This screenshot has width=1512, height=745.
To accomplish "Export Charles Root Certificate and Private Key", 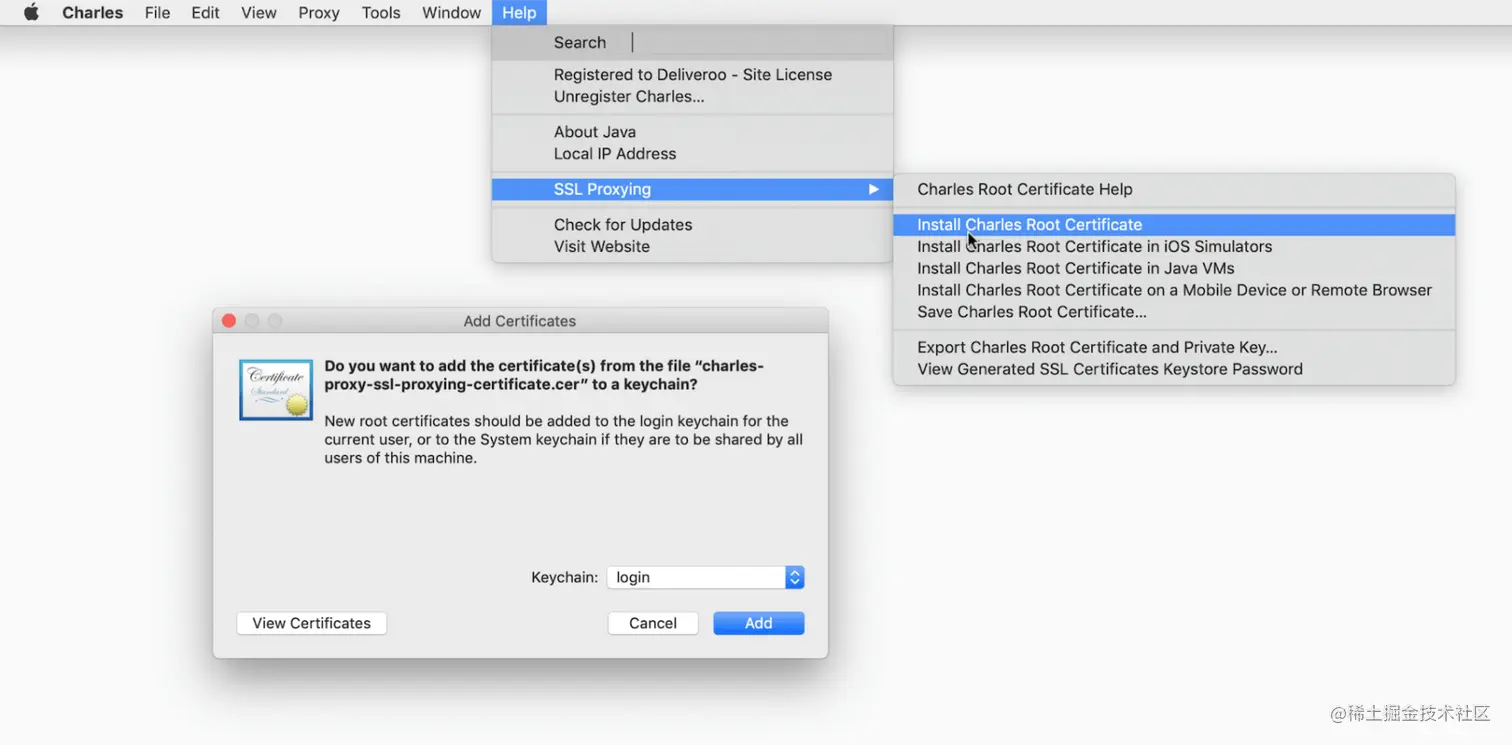I will (1174, 348).
